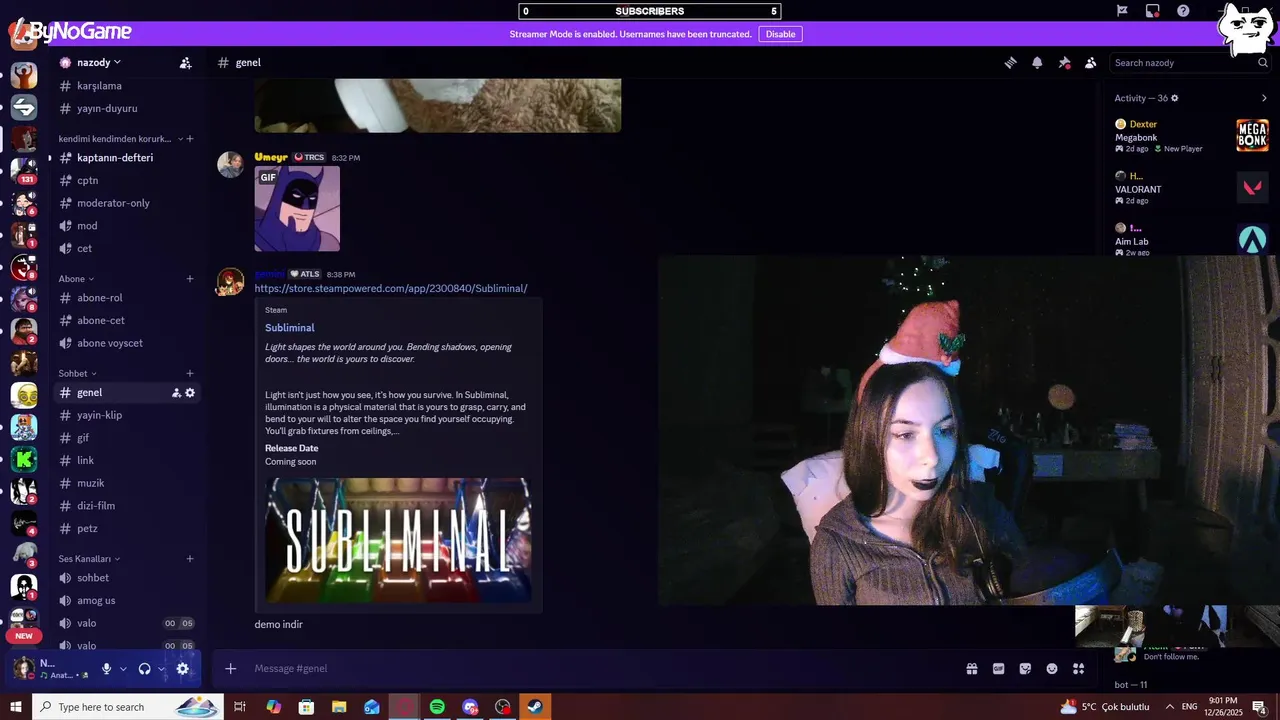Image resolution: width=1280 pixels, height=720 pixels.
Task: Open User Settings gear
Action: pyautogui.click(x=182, y=669)
